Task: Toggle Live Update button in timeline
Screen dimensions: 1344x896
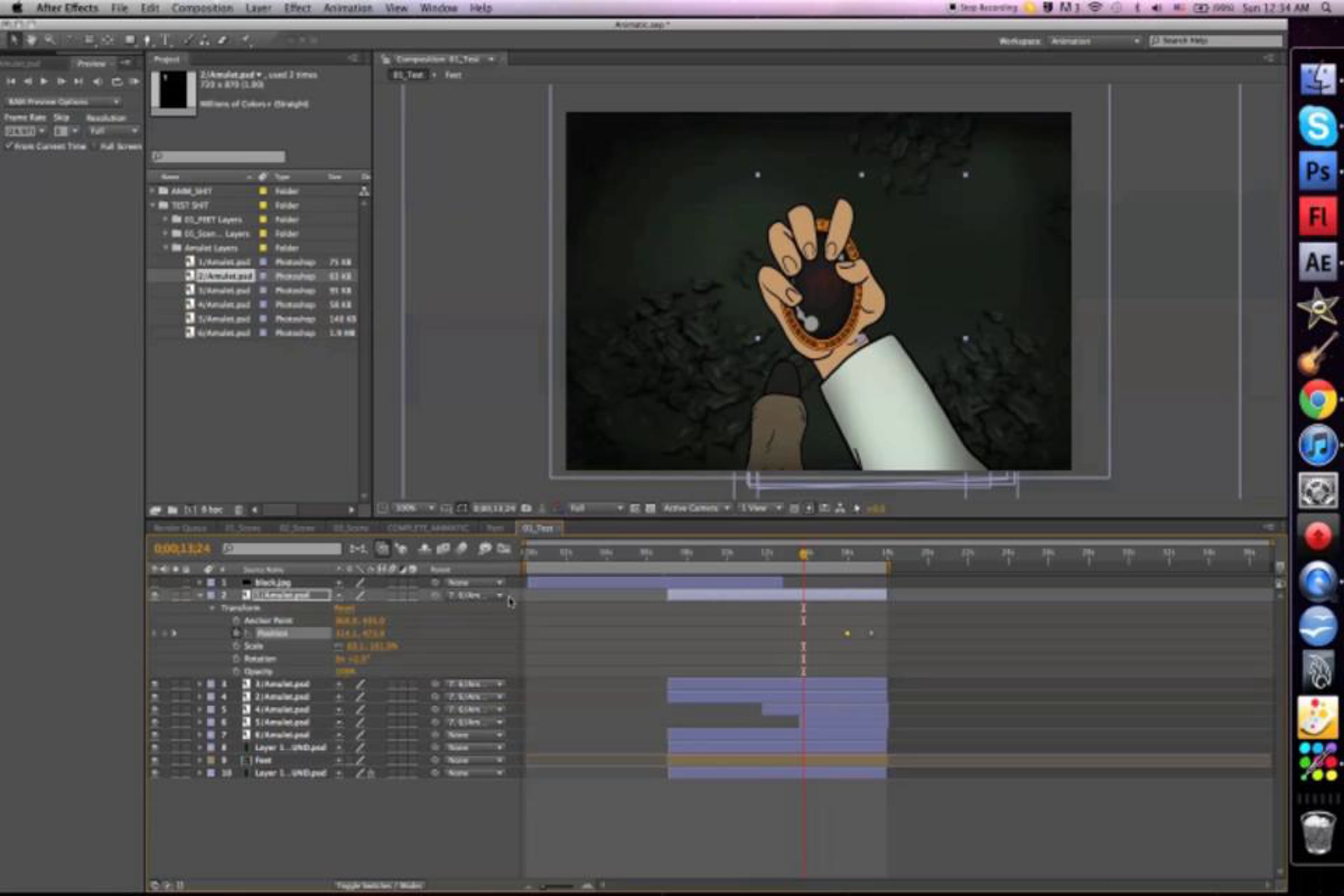Action: click(382, 549)
